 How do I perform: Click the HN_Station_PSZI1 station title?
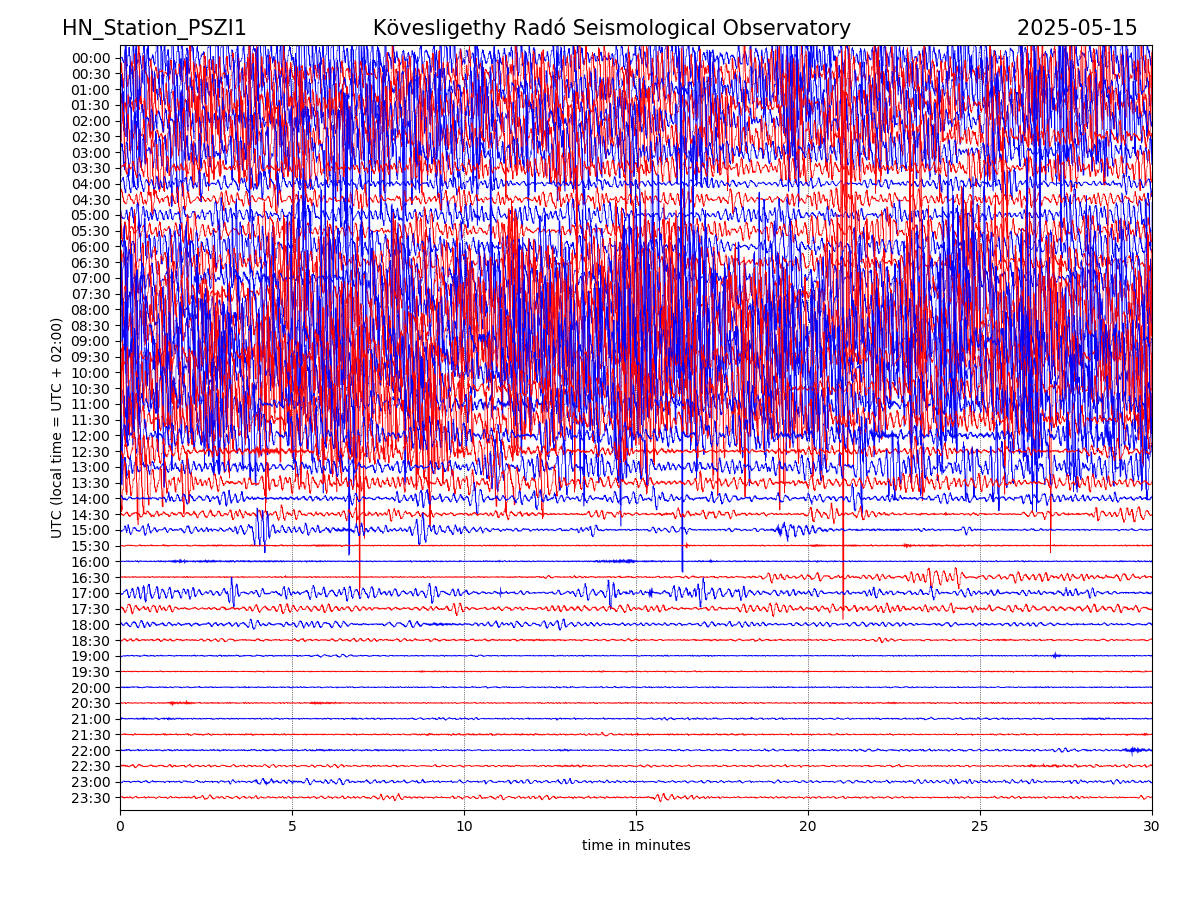pyautogui.click(x=154, y=28)
